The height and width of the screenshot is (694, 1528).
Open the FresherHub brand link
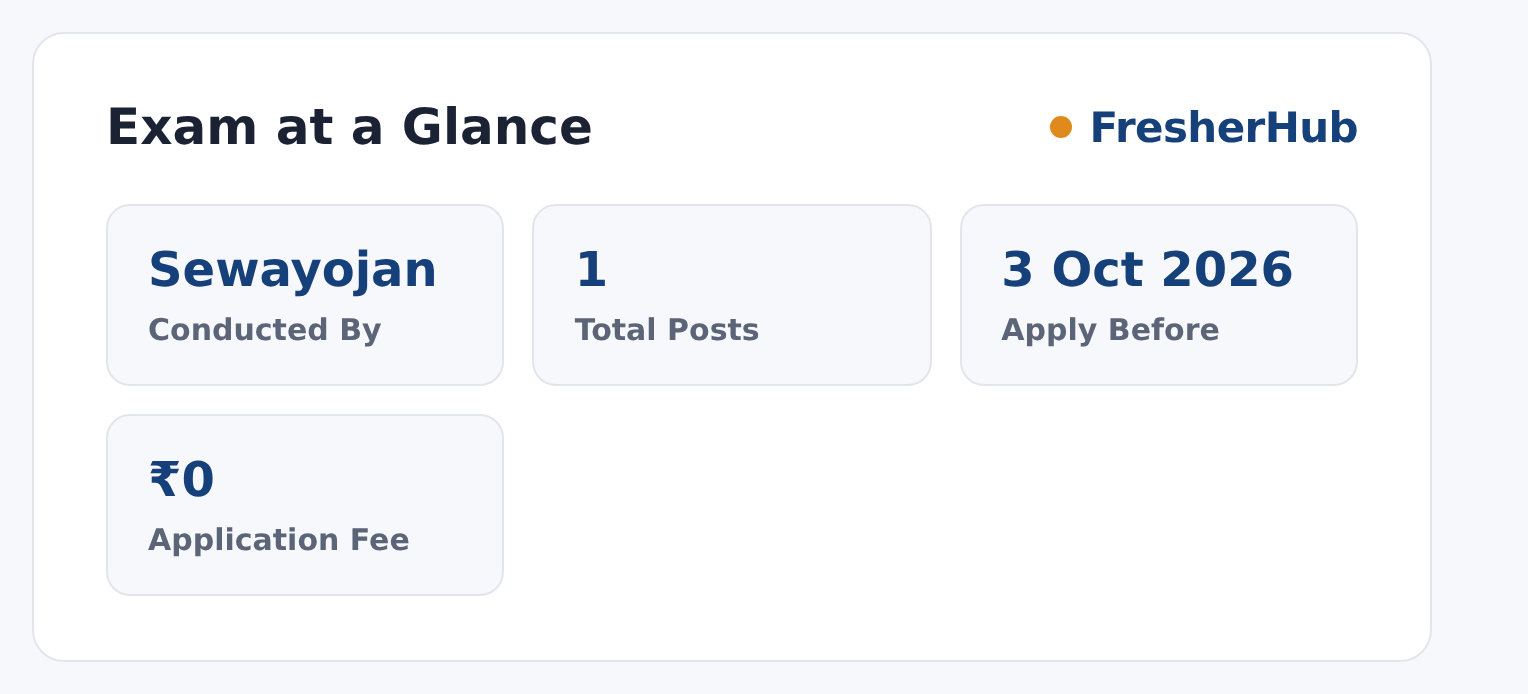pos(1223,128)
